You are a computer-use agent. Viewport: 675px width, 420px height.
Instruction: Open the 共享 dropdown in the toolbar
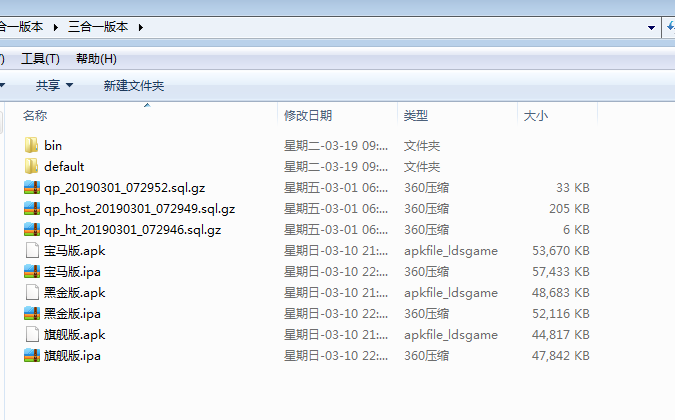54,85
